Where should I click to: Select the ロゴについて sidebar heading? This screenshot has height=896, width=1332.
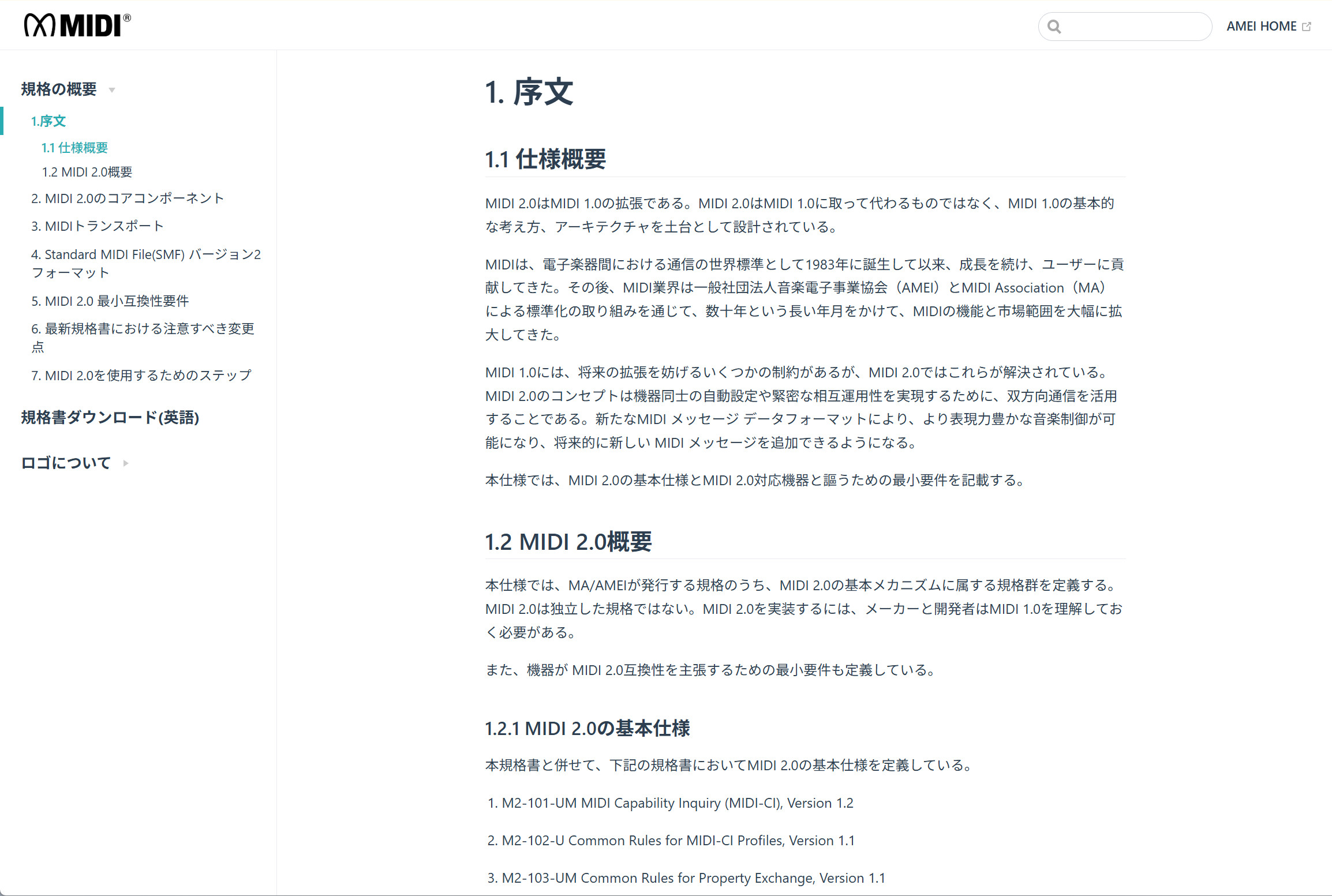pyautogui.click(x=66, y=463)
